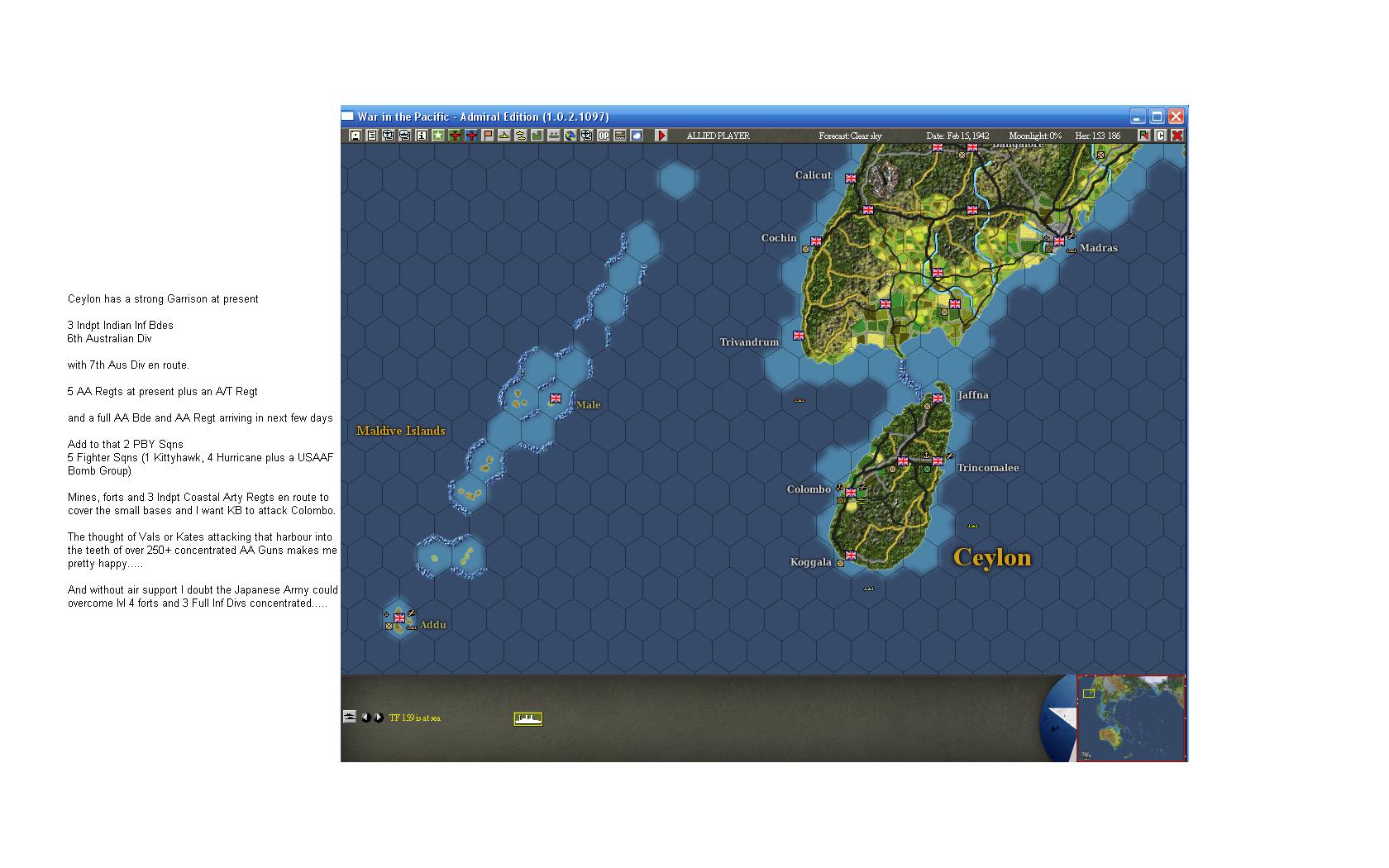Maximize the War in the Pacific window

click(x=1157, y=117)
